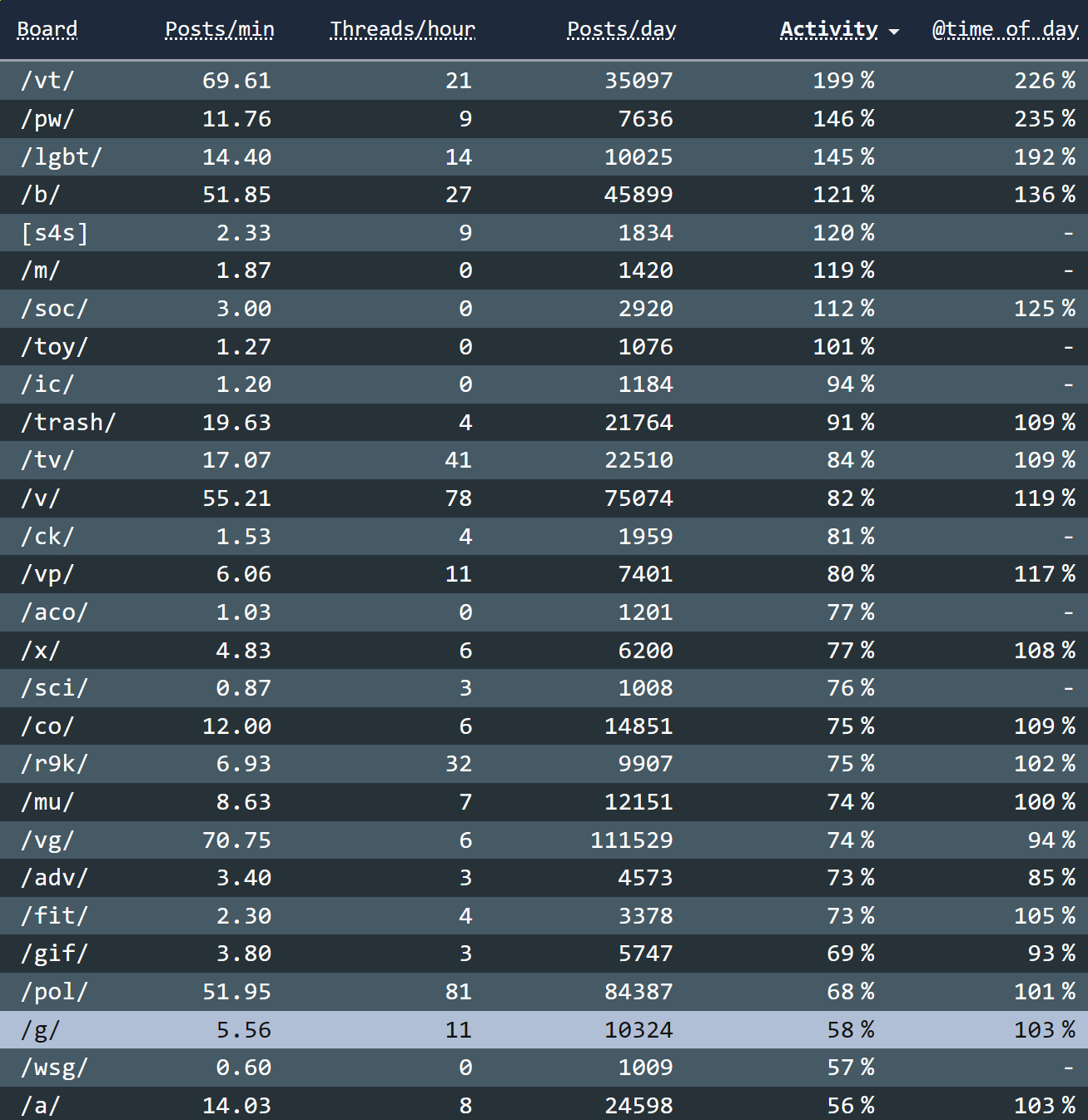1088x1120 pixels.
Task: Select the /adv/ board name
Action: click(55, 878)
